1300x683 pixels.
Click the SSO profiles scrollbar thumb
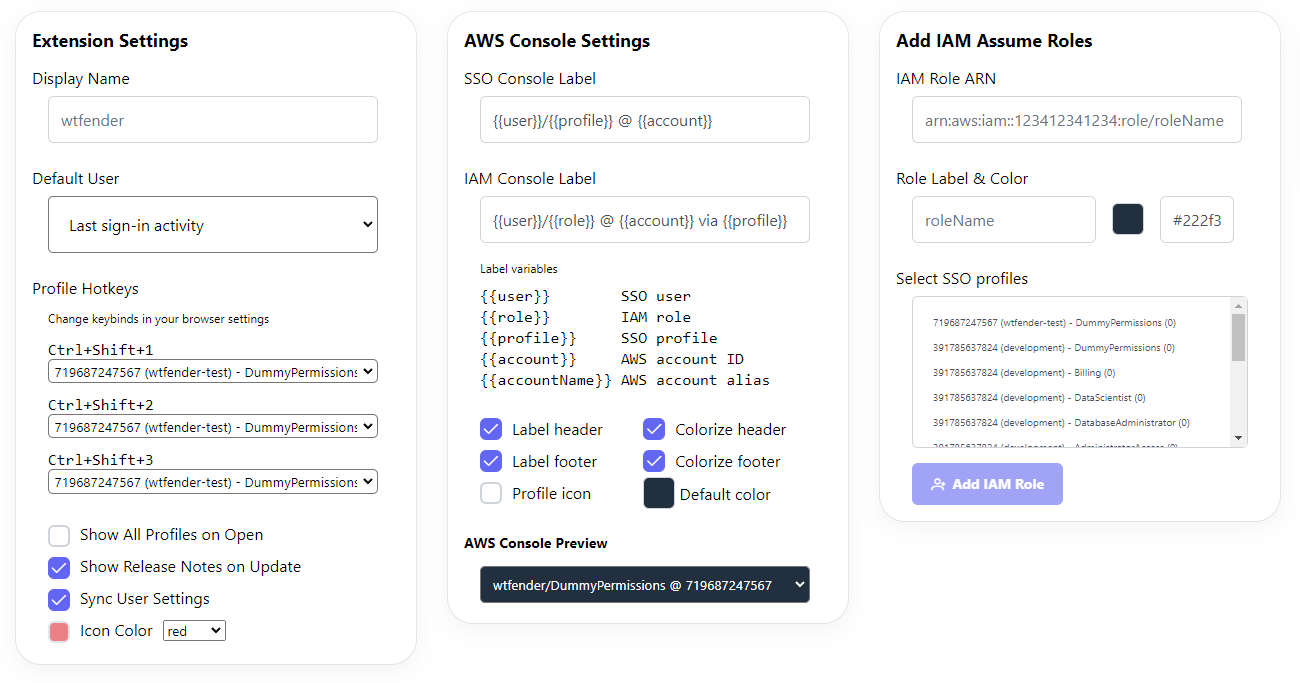click(x=1239, y=337)
